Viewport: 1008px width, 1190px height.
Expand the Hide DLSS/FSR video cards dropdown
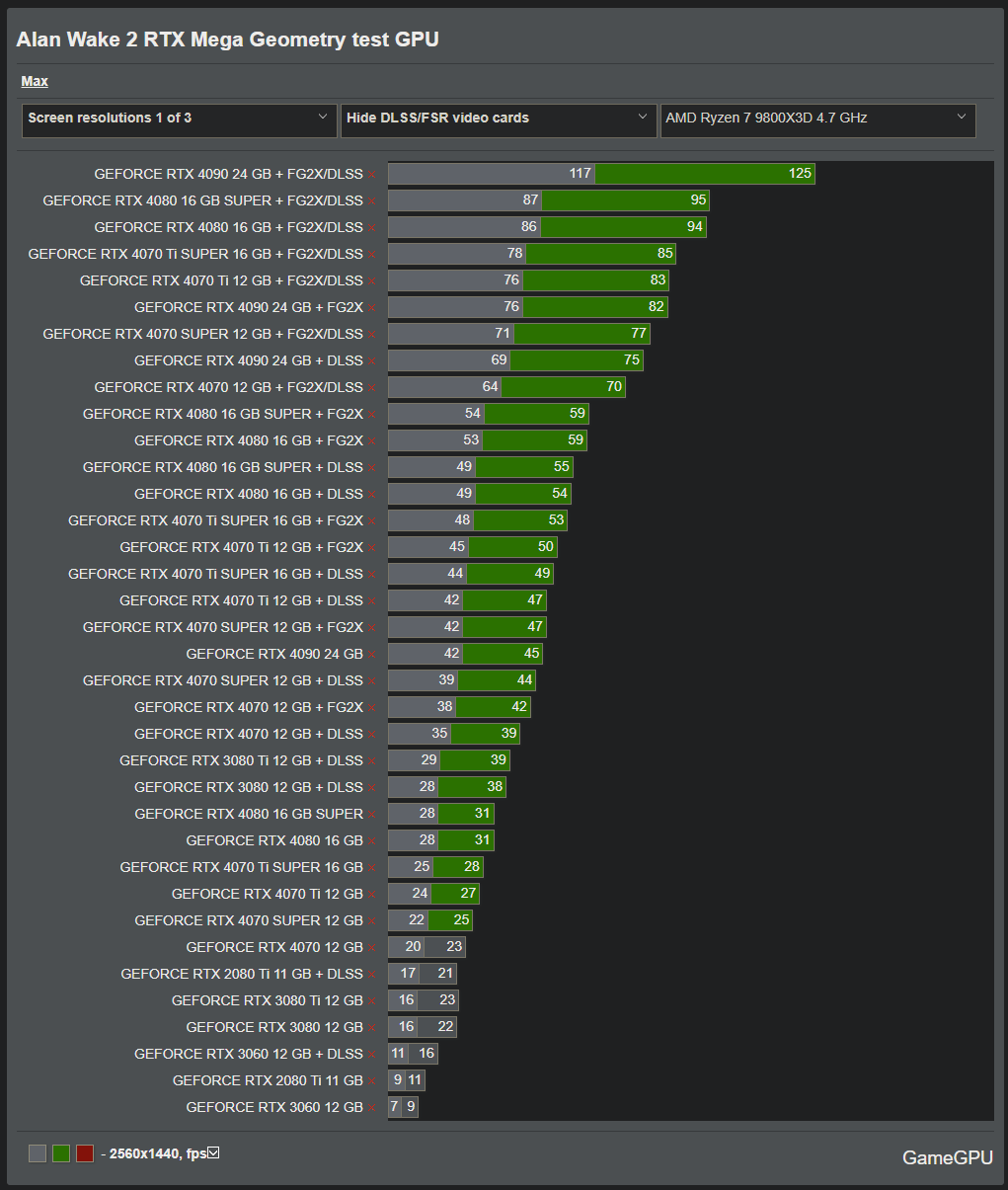tap(498, 119)
